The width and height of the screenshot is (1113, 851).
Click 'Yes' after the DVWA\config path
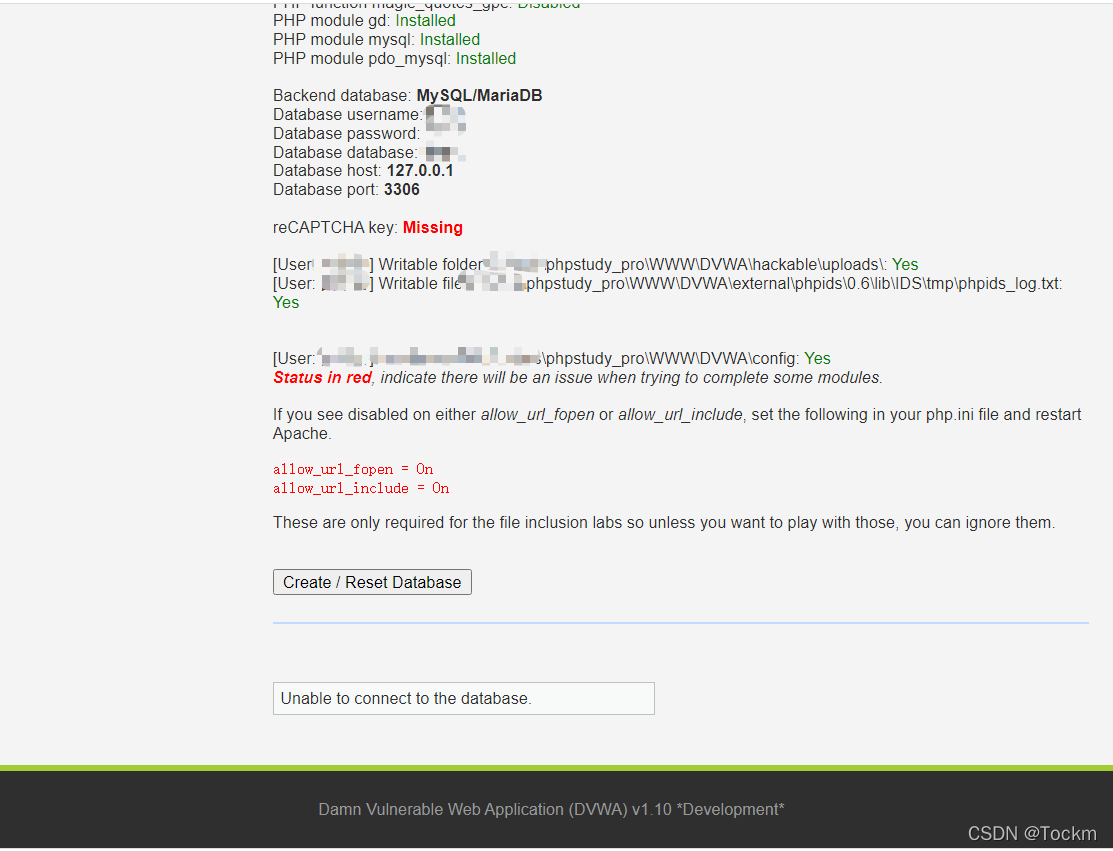tap(817, 358)
